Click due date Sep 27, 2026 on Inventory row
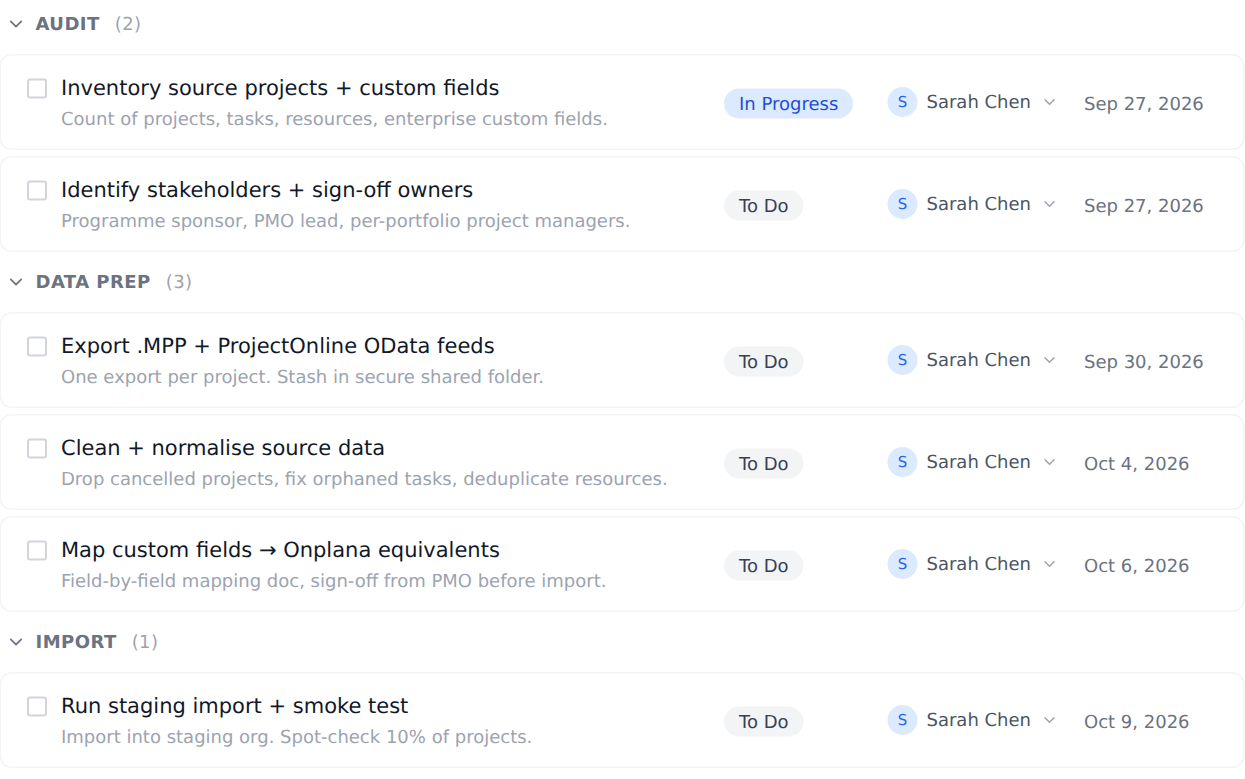The image size is (1245, 779). coord(1143,104)
